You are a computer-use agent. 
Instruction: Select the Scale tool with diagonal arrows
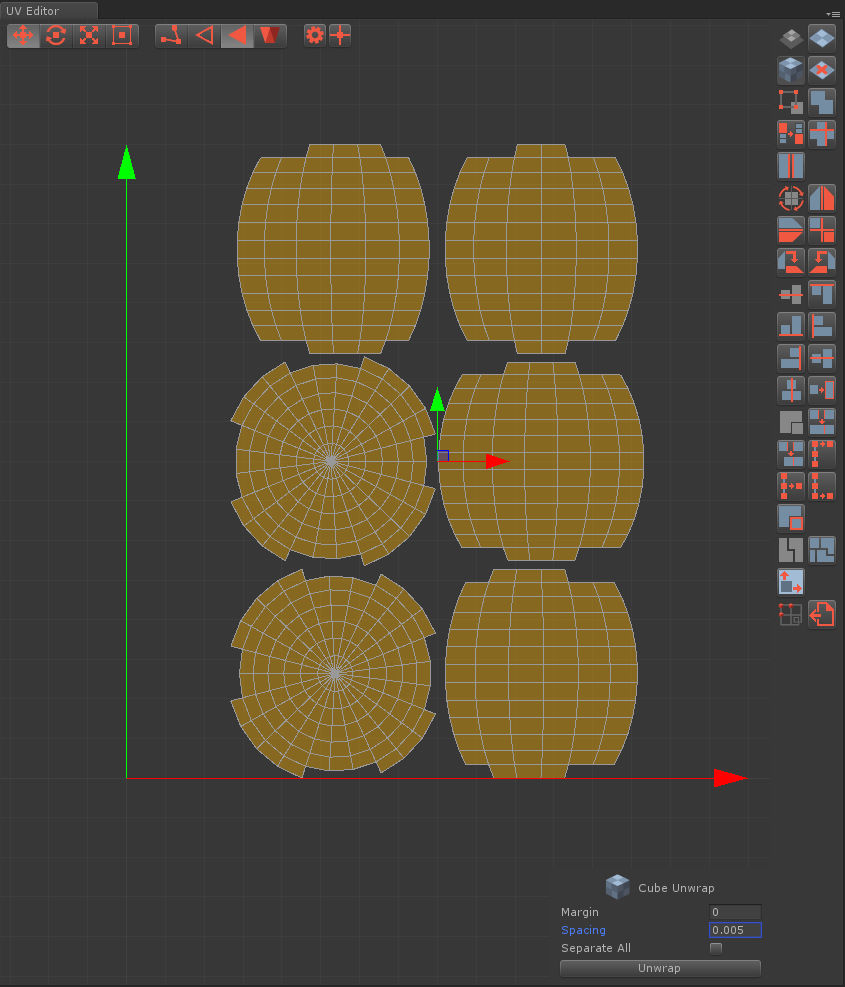coord(89,35)
